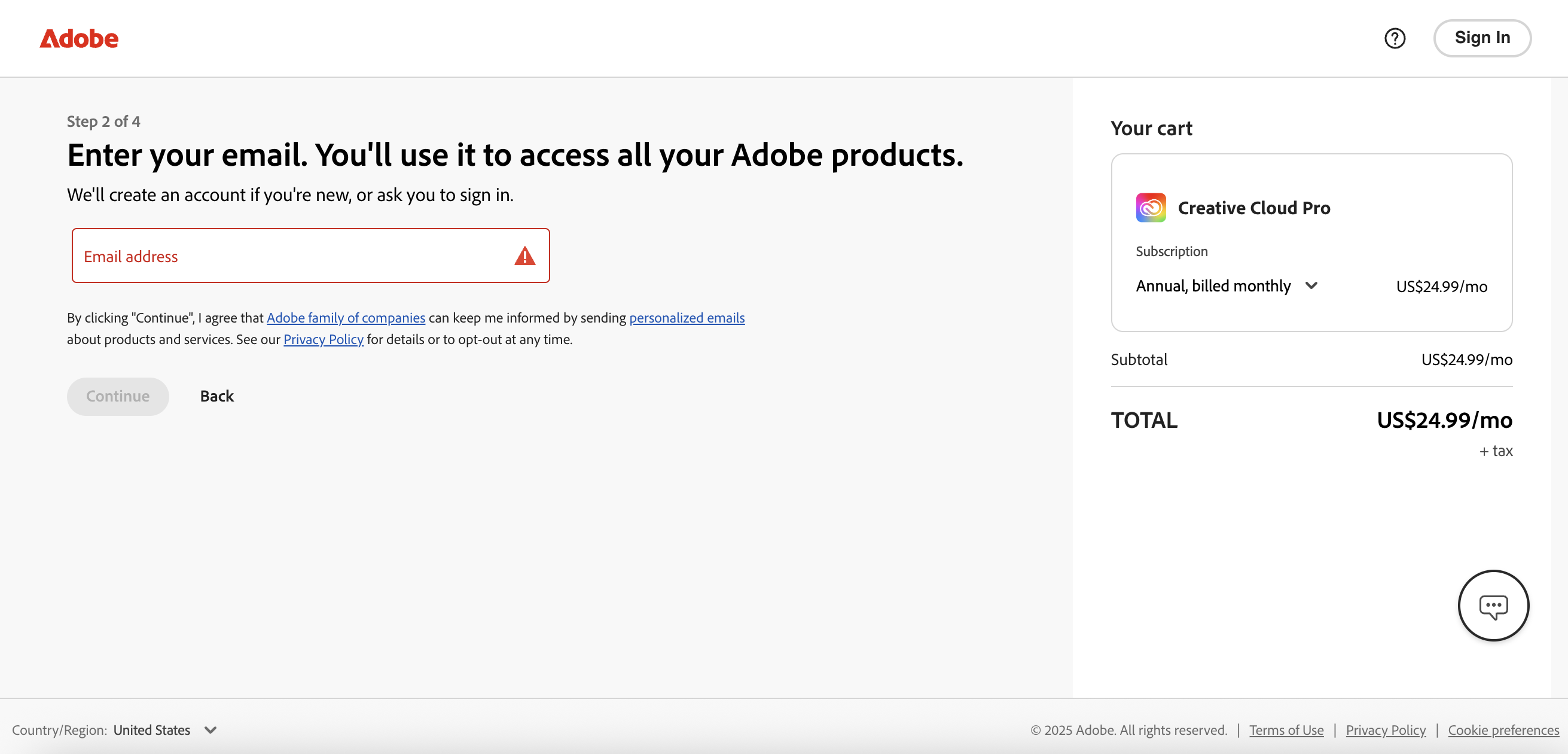Open the personalized emails link

tap(687, 318)
